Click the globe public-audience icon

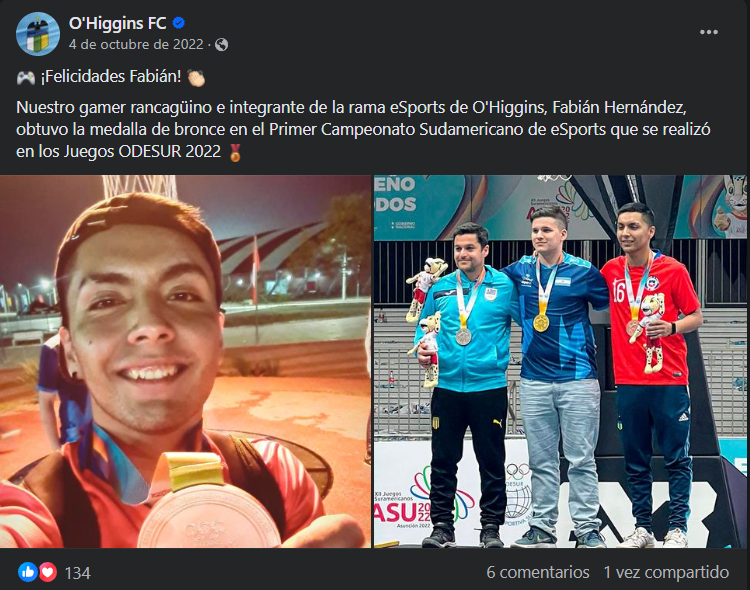(x=221, y=45)
